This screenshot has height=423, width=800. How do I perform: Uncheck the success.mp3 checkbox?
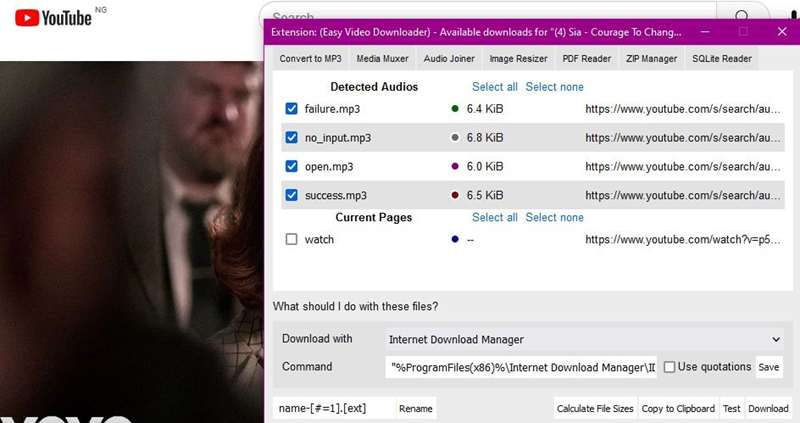(x=291, y=196)
